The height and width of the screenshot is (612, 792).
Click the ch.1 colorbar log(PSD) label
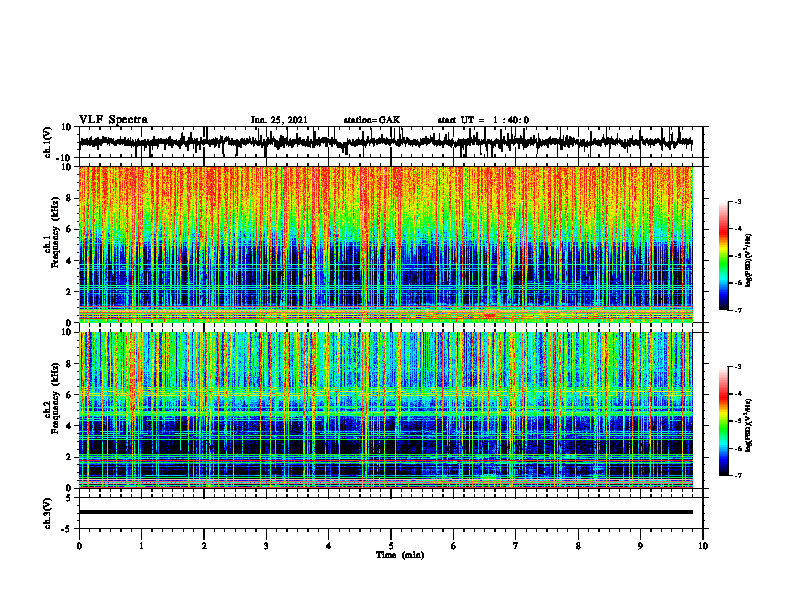tap(750, 260)
